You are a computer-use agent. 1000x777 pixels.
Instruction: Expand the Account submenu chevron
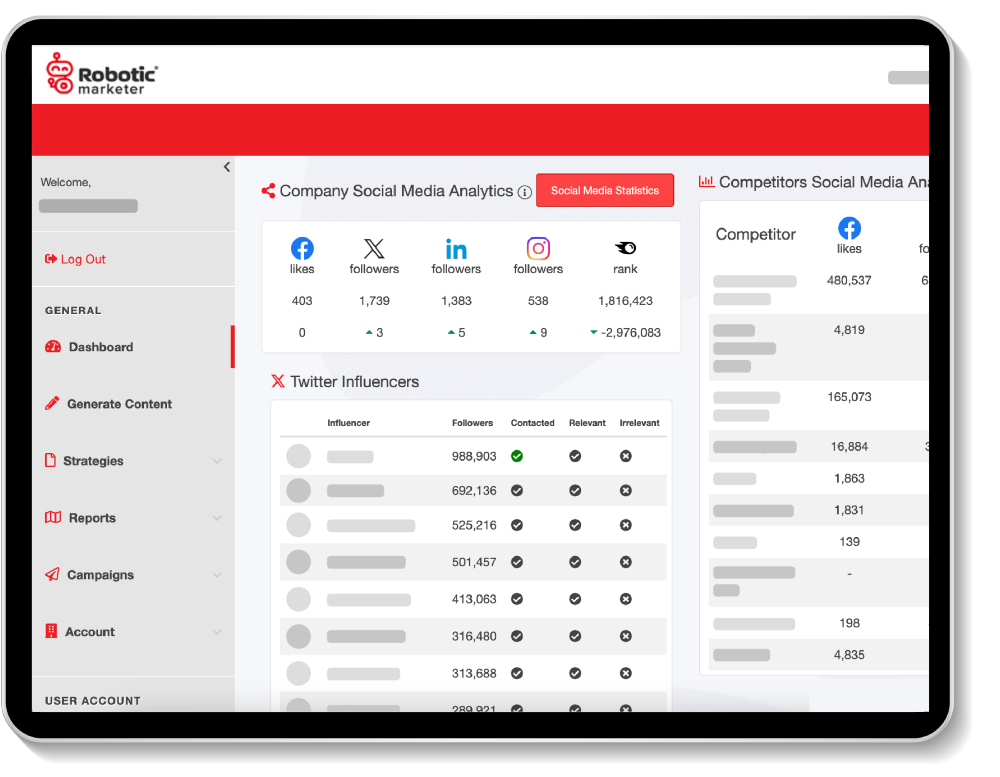217,632
